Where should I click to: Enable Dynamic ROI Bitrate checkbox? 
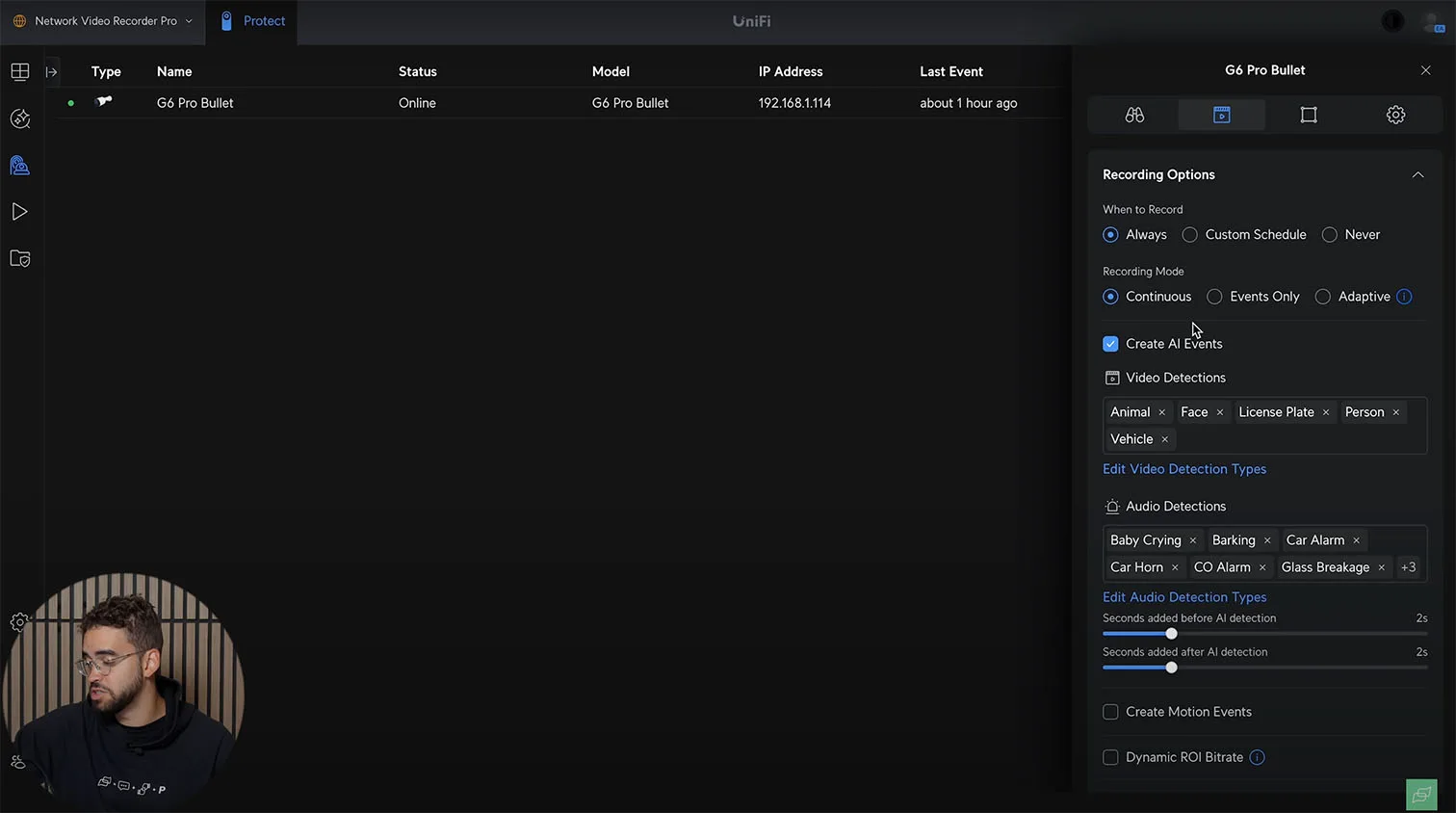1110,757
